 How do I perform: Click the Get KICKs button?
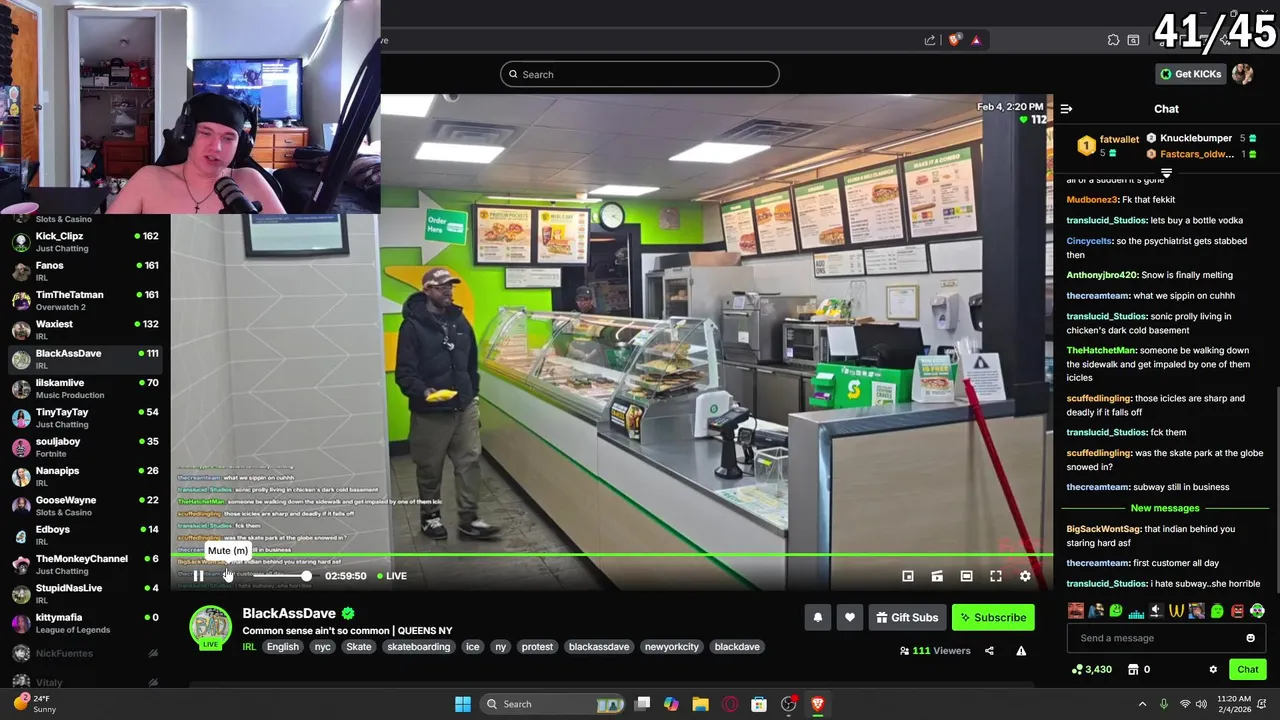1190,74
